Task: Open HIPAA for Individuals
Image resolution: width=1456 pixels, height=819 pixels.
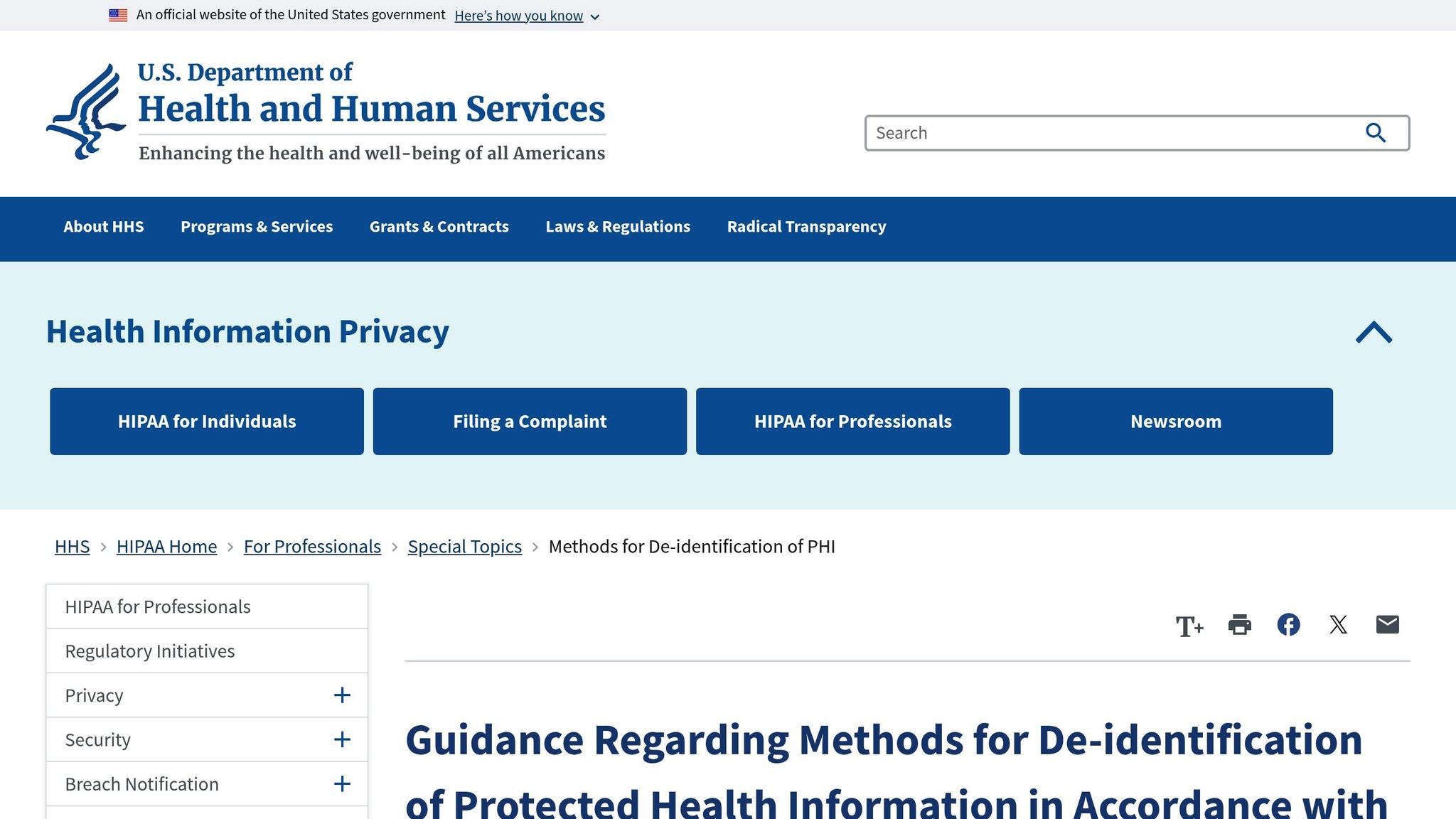Action: (x=207, y=422)
